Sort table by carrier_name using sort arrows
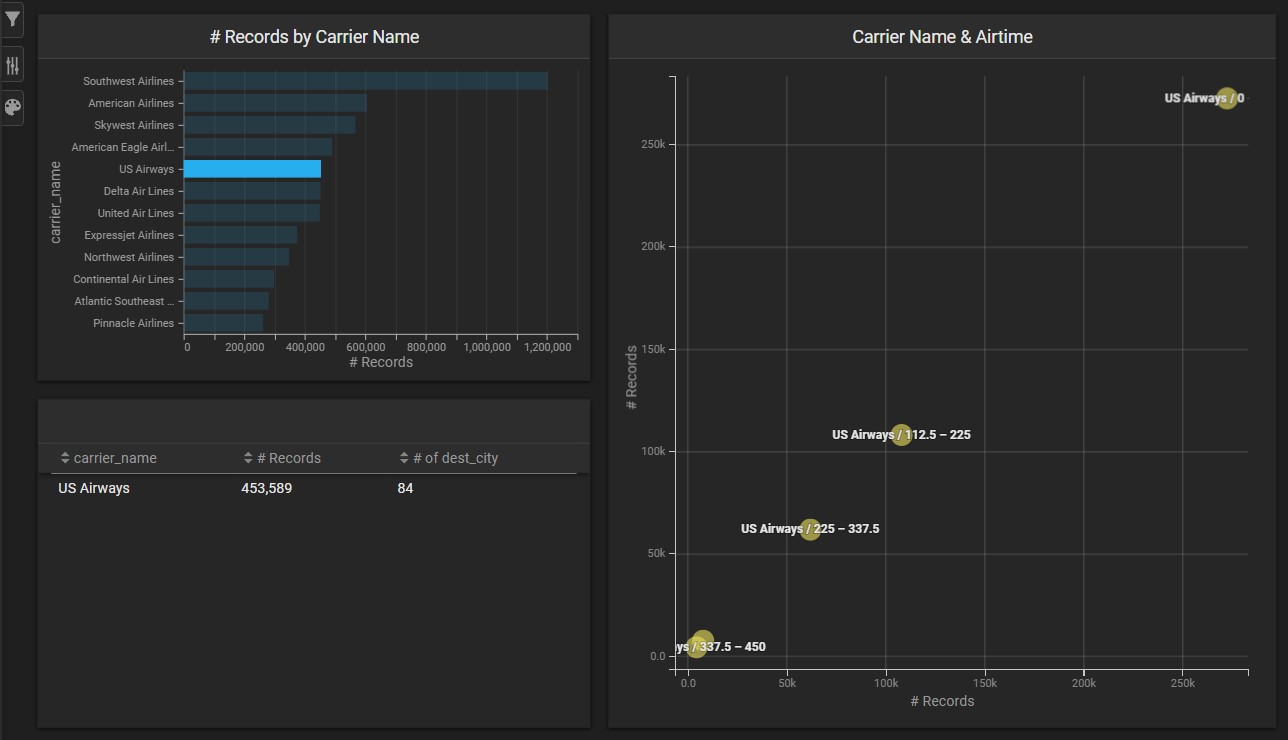 [x=64, y=458]
